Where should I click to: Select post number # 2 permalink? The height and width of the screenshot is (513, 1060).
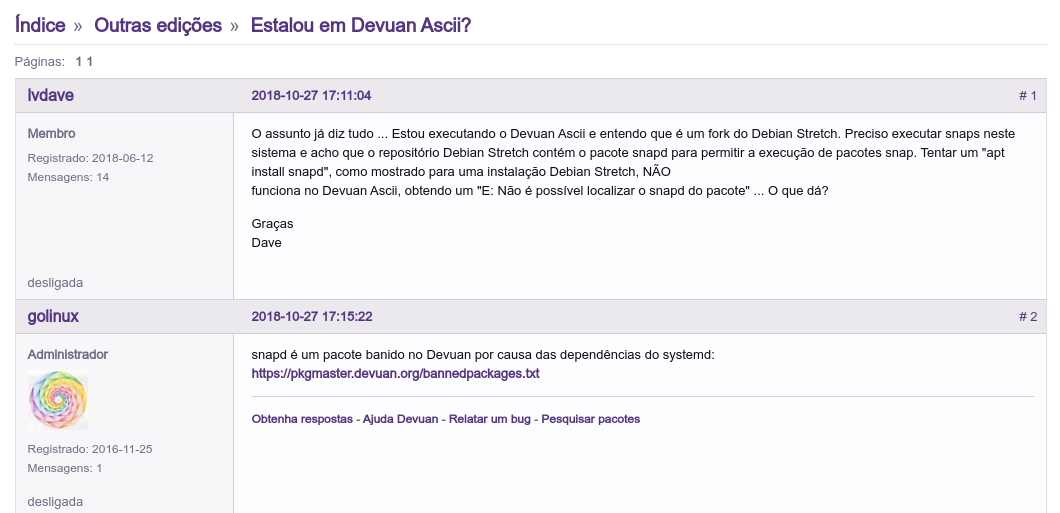click(1027, 317)
